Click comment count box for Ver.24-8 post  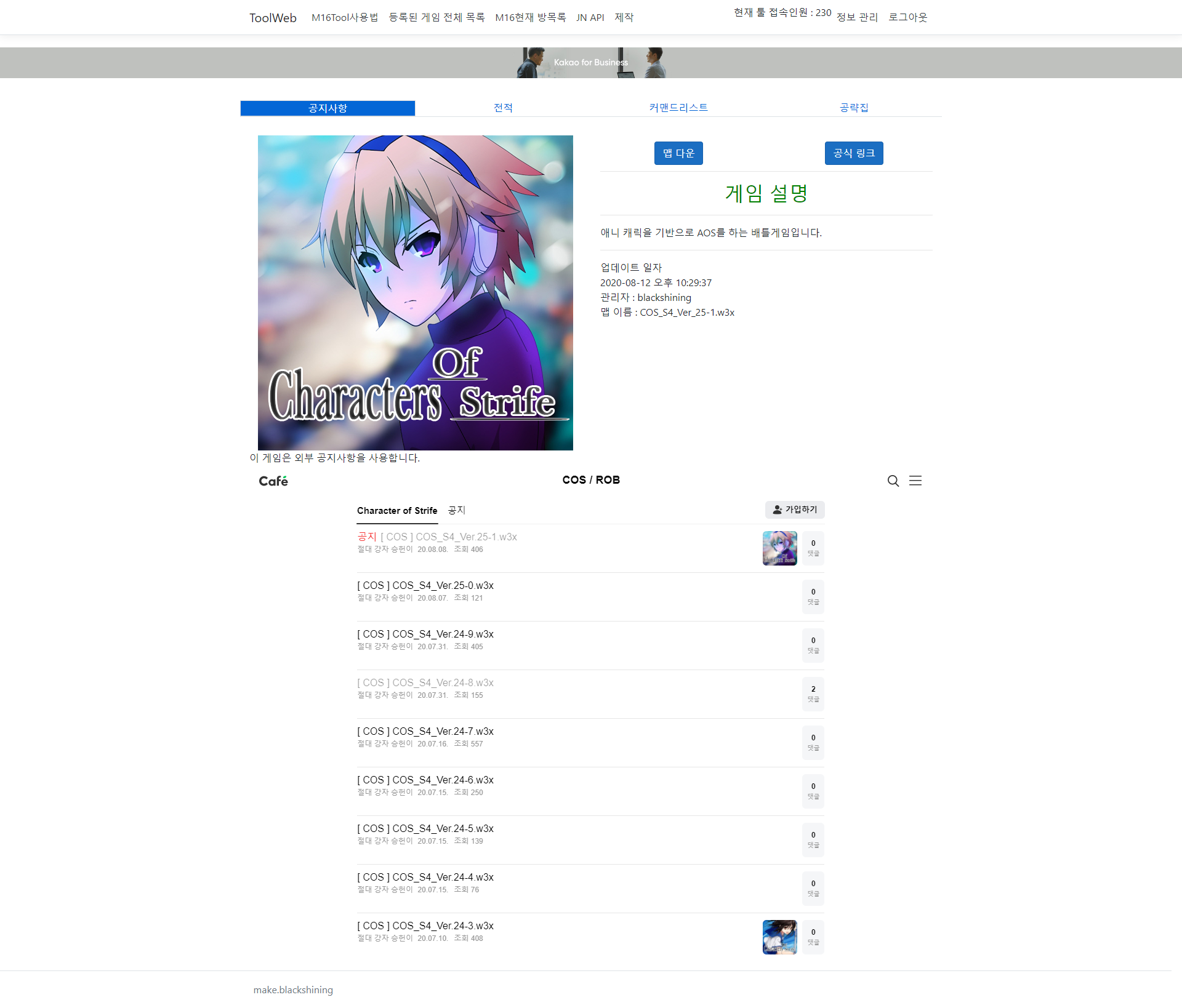pyautogui.click(x=813, y=694)
